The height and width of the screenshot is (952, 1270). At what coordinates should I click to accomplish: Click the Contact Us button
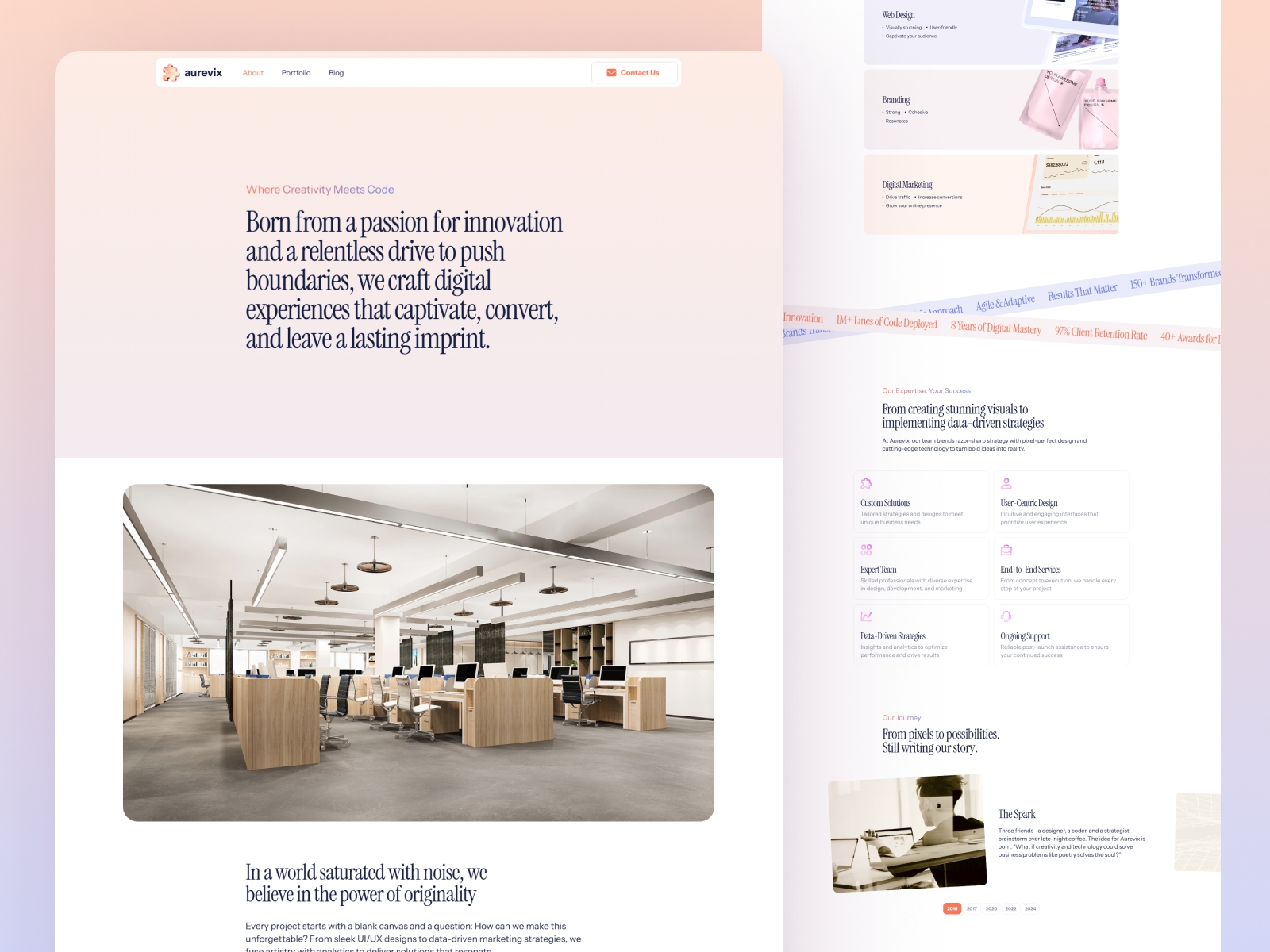634,72
